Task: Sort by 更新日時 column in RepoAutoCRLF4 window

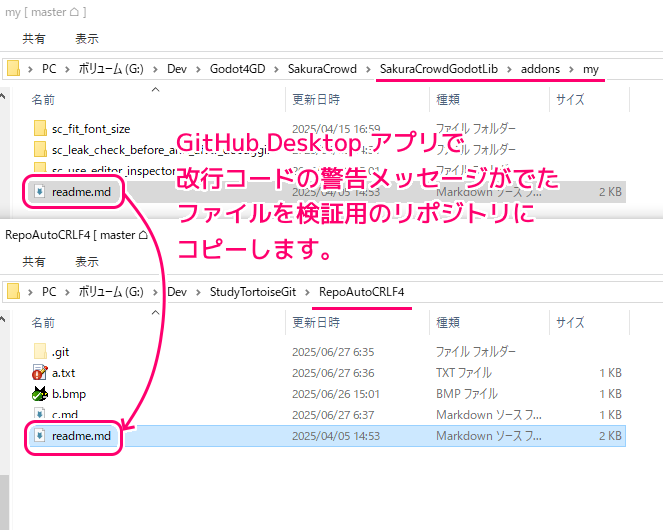Action: click(x=316, y=323)
